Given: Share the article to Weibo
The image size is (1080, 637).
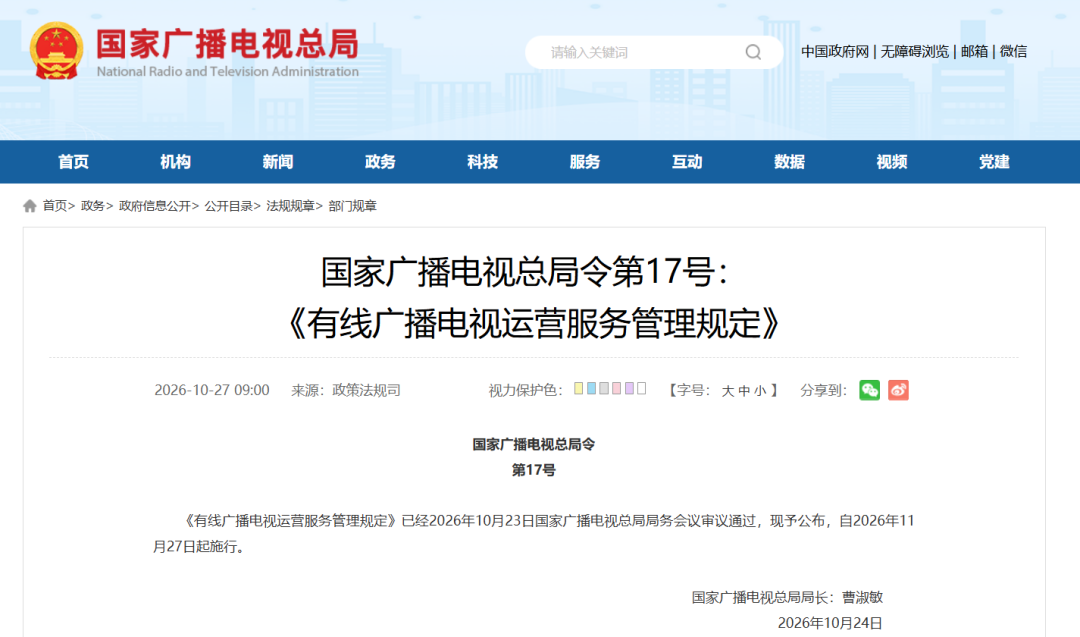Looking at the screenshot, I should tap(898, 390).
